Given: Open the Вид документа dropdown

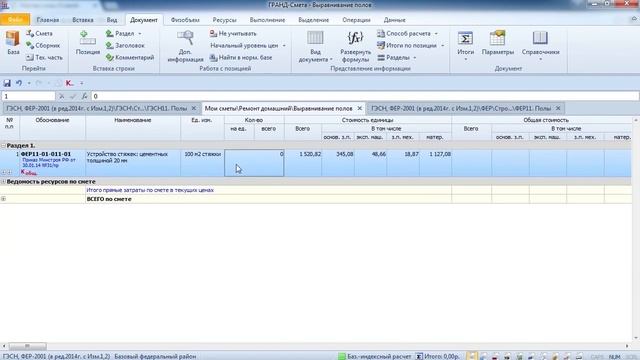Looking at the screenshot, I should click(315, 46).
